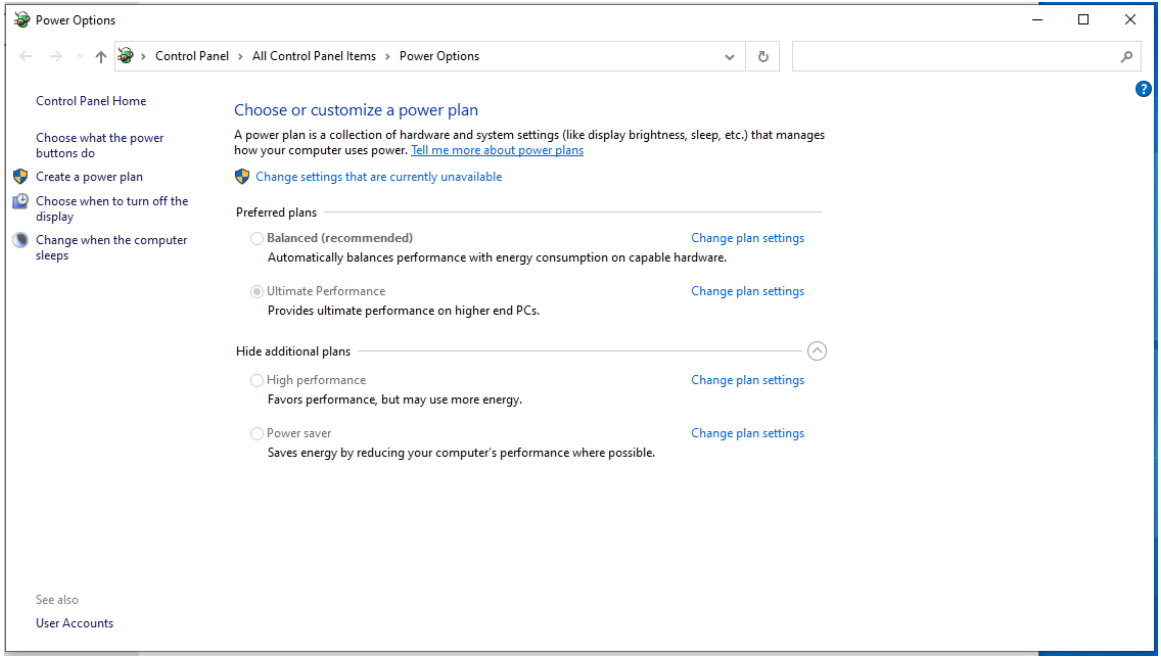Click the up arrow navigation icon

coord(101,57)
